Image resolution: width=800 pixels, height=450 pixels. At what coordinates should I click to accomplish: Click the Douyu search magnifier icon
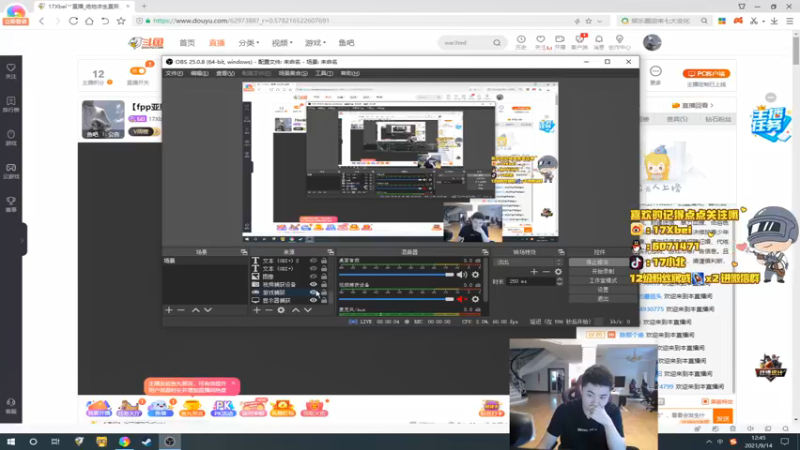pos(496,43)
